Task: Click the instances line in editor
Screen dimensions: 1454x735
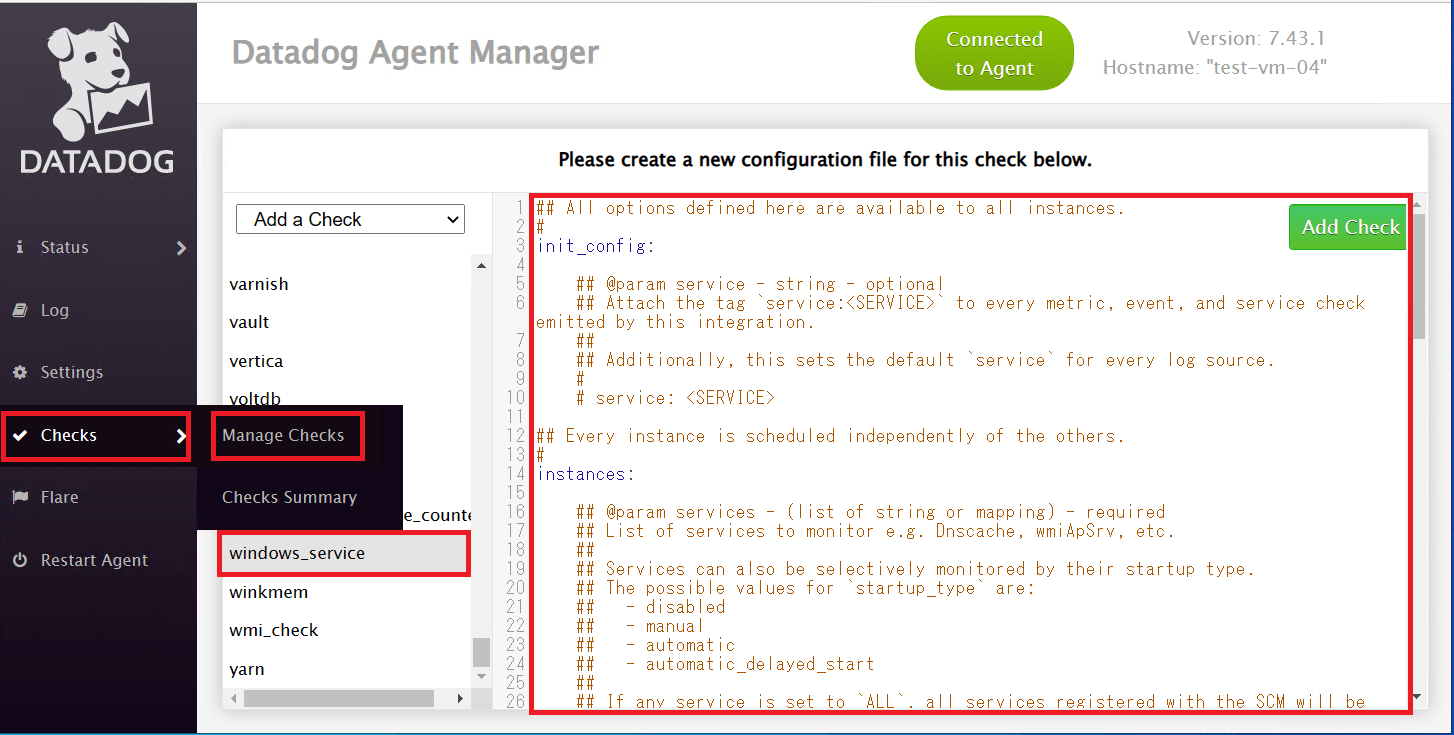Action: [x=586, y=474]
